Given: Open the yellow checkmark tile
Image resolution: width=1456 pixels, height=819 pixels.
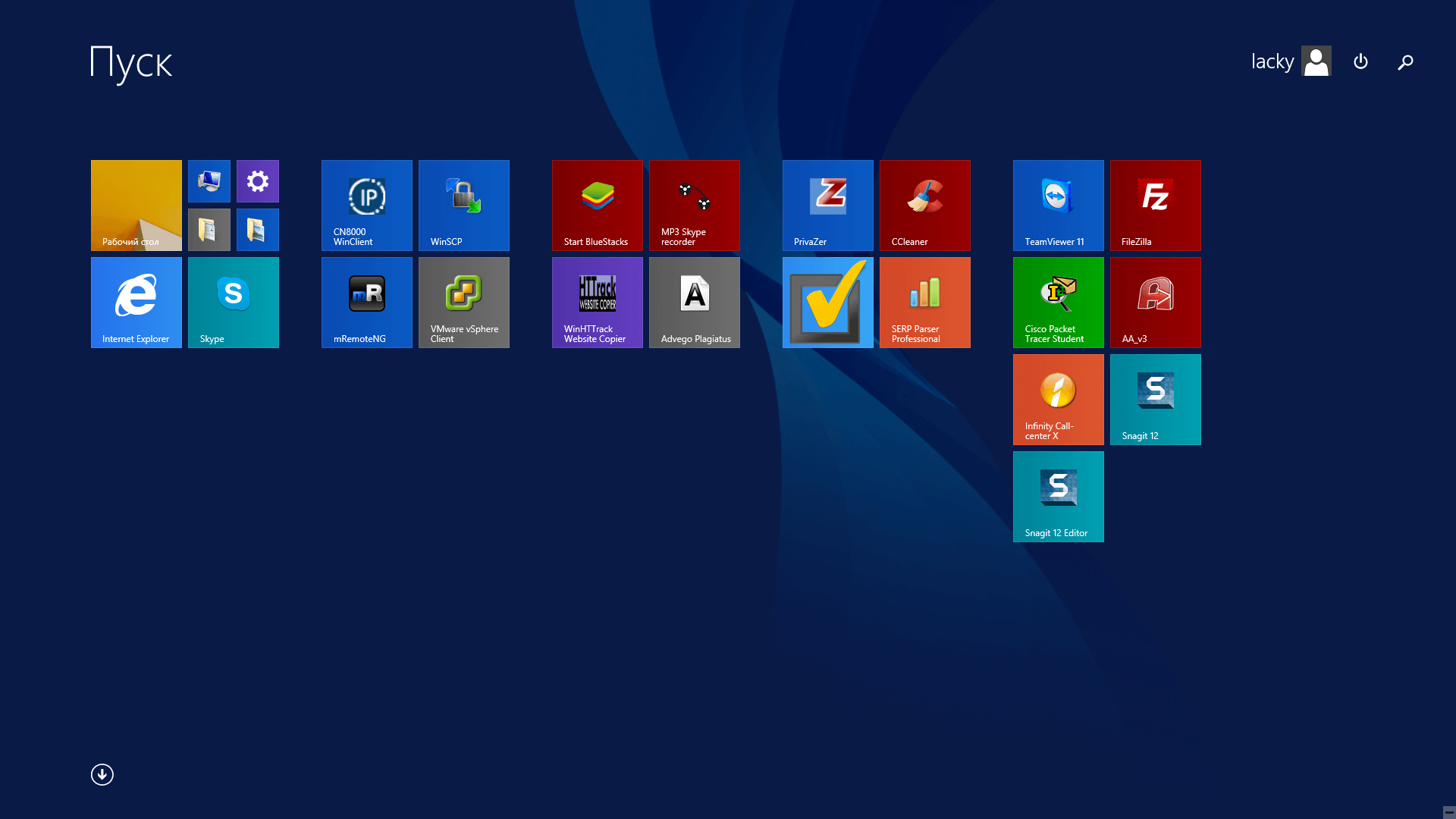Looking at the screenshot, I should click(828, 303).
